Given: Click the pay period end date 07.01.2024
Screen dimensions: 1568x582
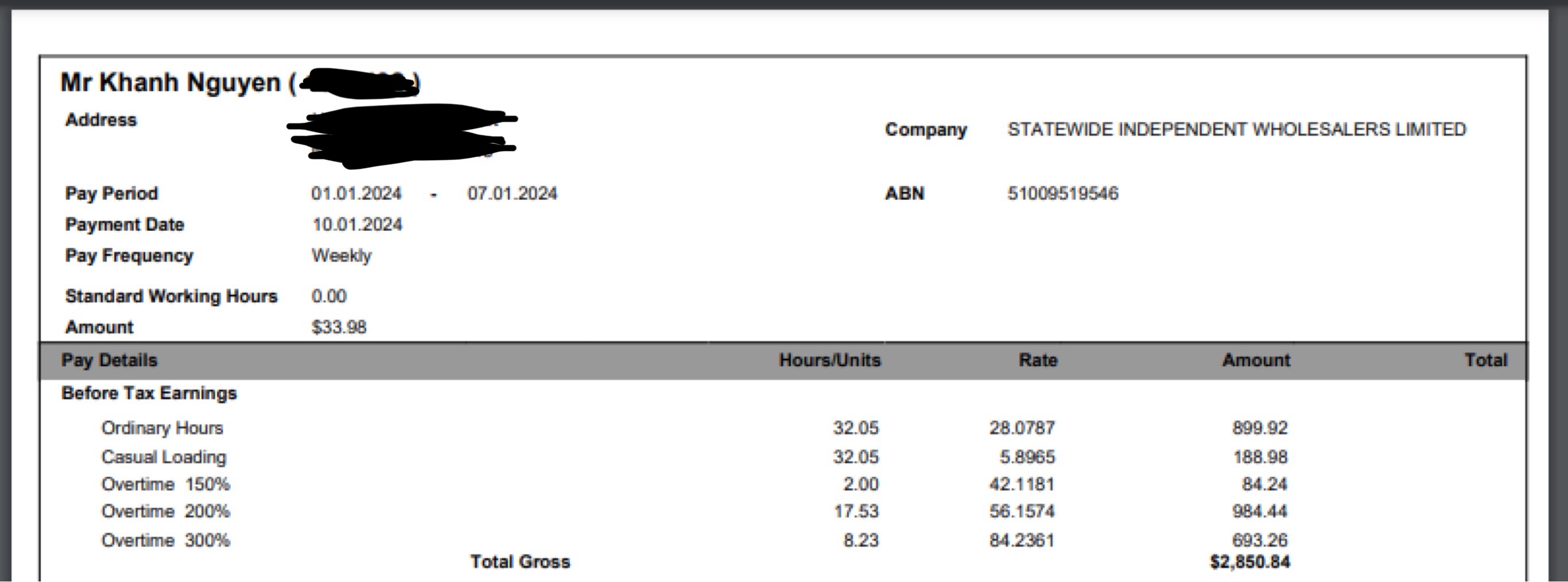Looking at the screenshot, I should click(x=512, y=193).
